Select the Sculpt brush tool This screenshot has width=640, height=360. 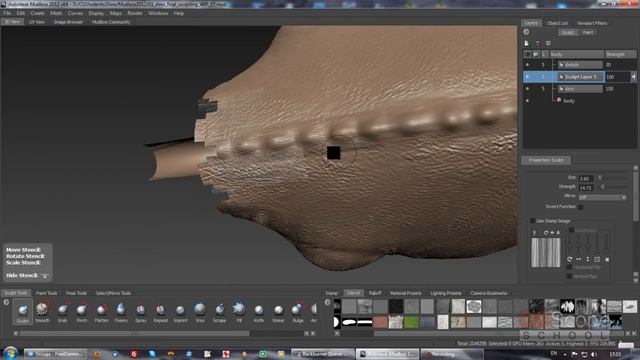(x=22, y=312)
